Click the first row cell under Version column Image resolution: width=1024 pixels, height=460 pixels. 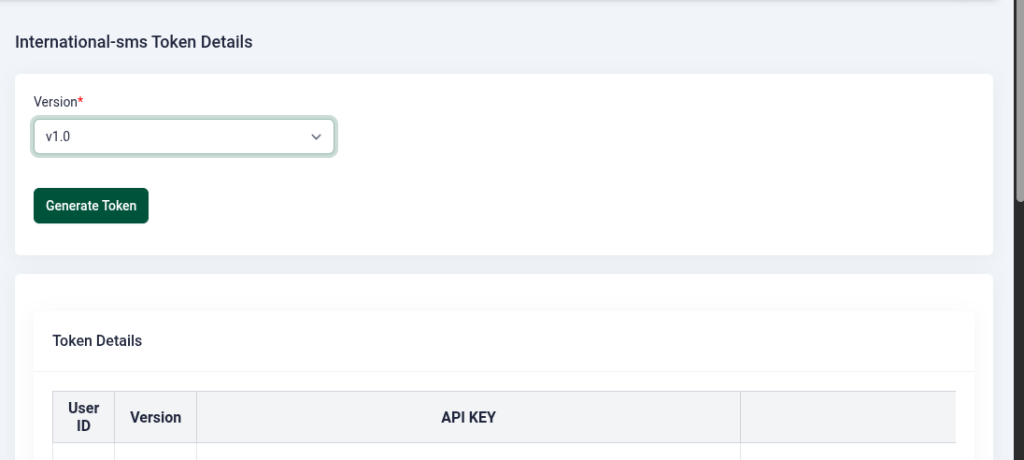click(155, 452)
